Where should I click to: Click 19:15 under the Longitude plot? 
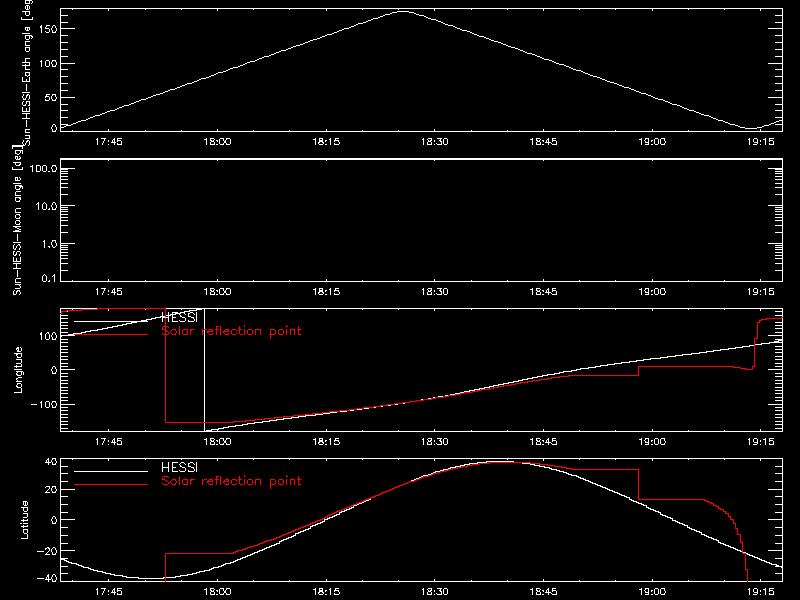point(761,442)
